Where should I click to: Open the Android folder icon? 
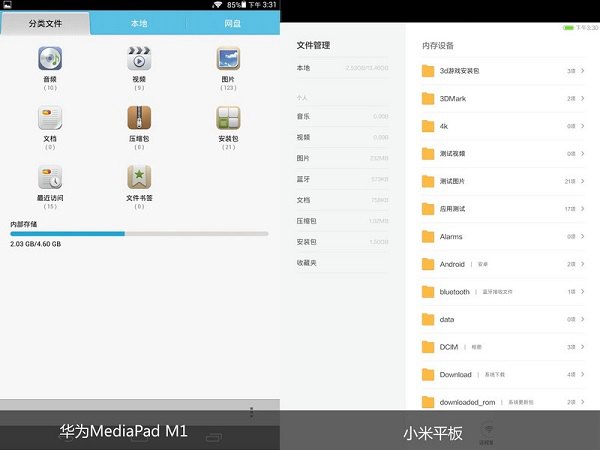(428, 264)
